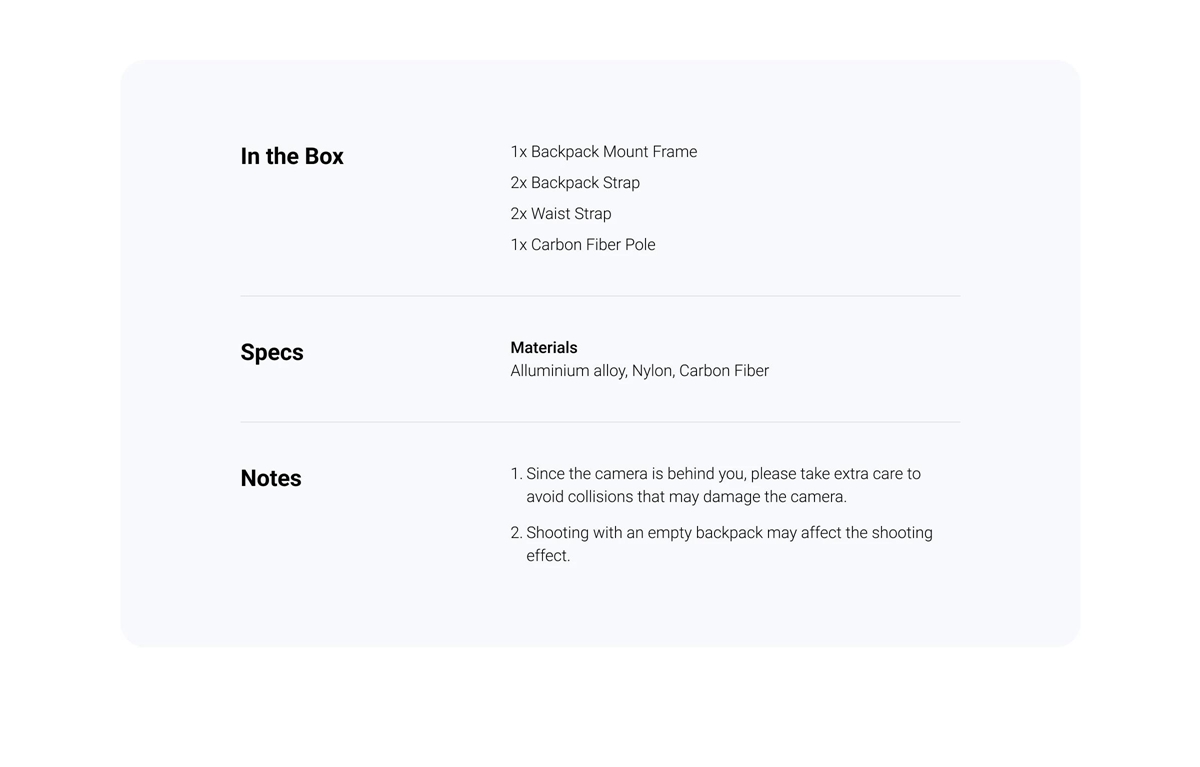Click the "2x Backpack Strap" list entry
Image resolution: width=1200 pixels, height=767 pixels.
click(575, 183)
